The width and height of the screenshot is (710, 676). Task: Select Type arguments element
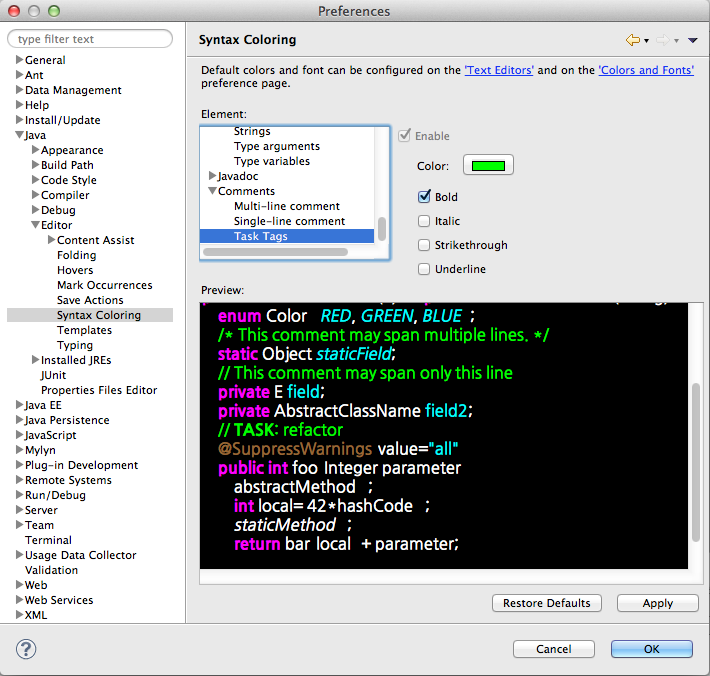pos(277,146)
